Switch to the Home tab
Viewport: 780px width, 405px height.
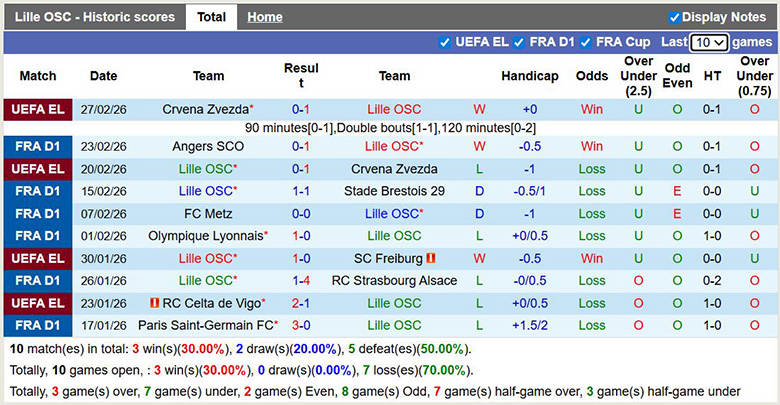click(x=264, y=17)
